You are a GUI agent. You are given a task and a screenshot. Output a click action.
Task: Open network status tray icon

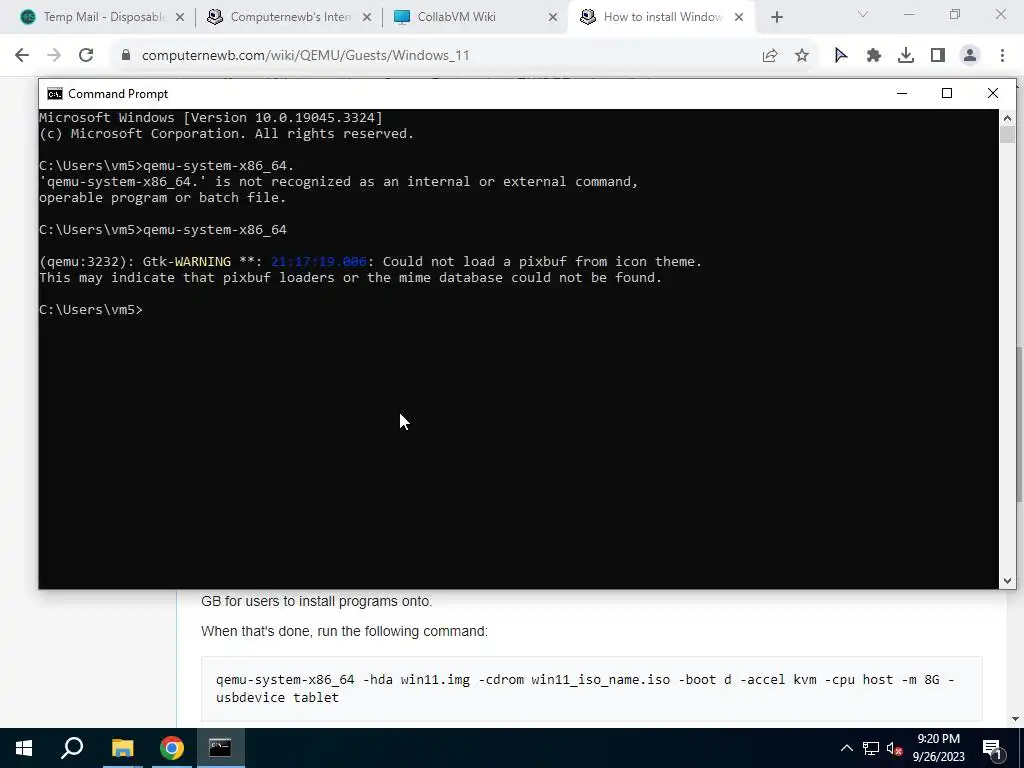[x=871, y=748]
